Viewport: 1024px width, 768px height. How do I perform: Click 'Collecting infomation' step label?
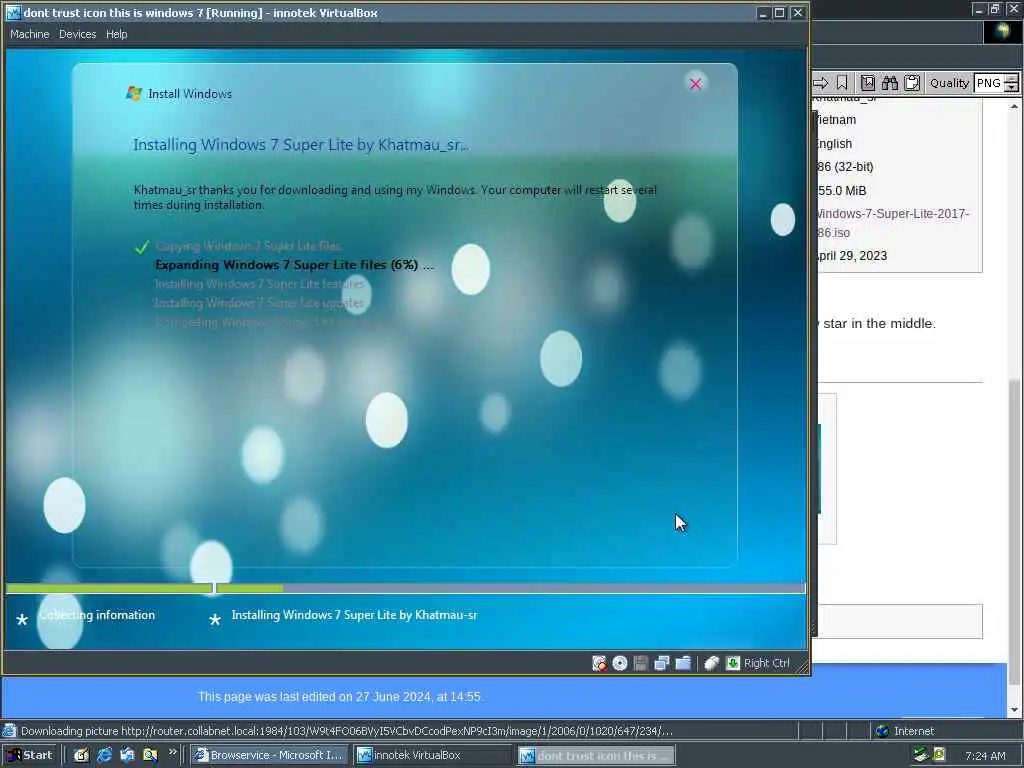coord(97,615)
